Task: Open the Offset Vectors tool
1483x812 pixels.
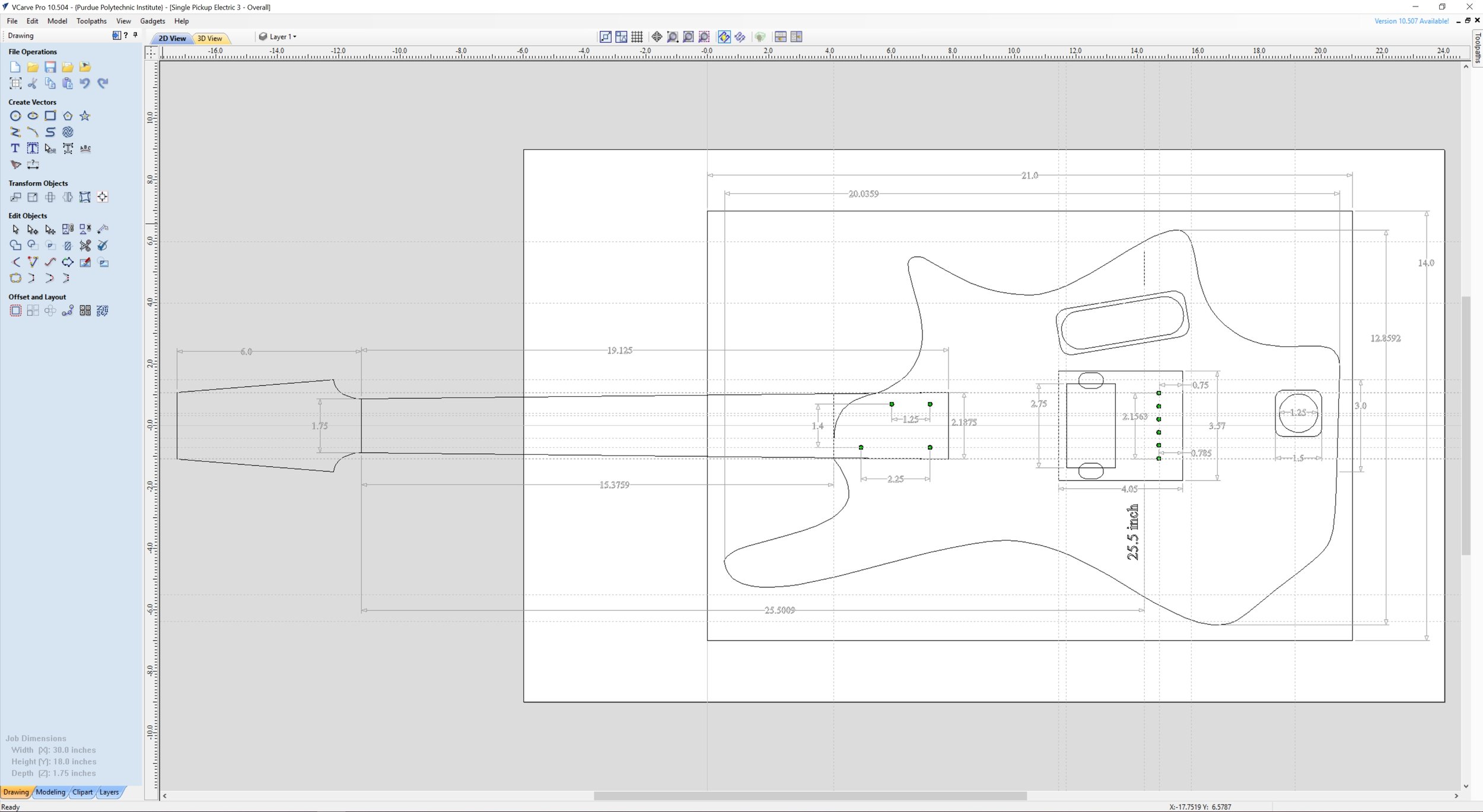Action: point(15,311)
